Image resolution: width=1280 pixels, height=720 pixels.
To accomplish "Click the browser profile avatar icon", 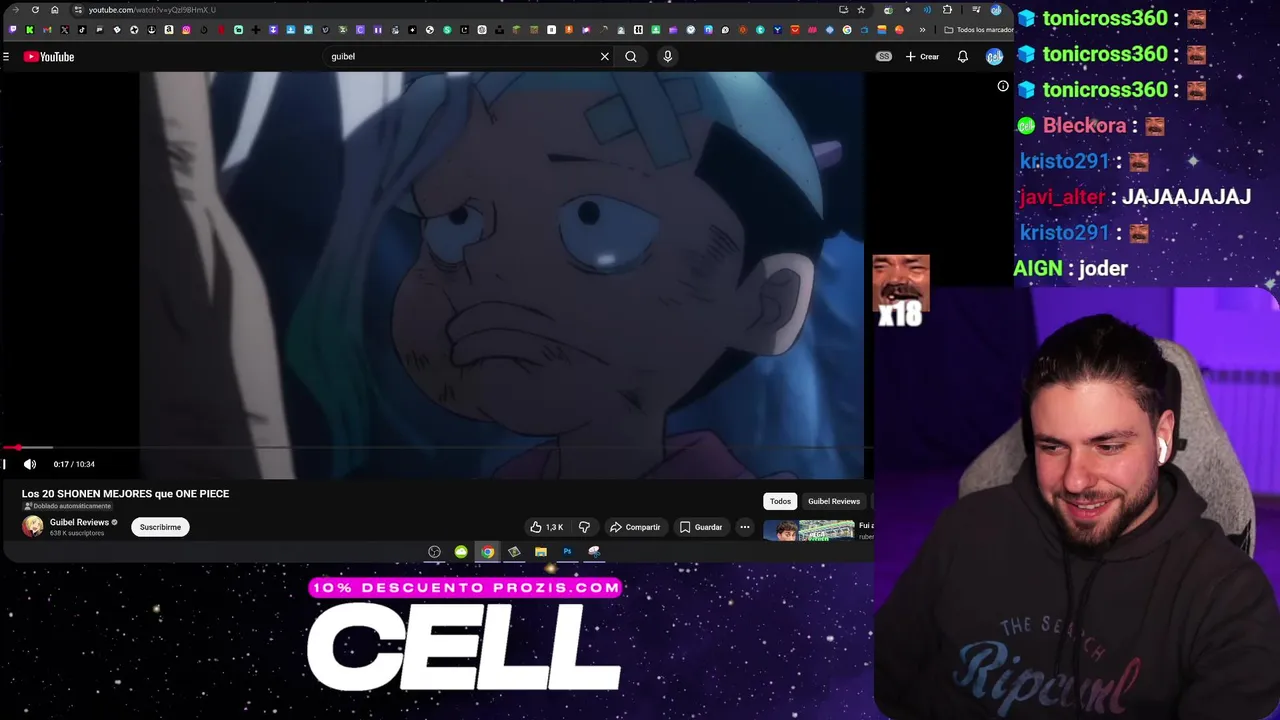I will 996,10.
